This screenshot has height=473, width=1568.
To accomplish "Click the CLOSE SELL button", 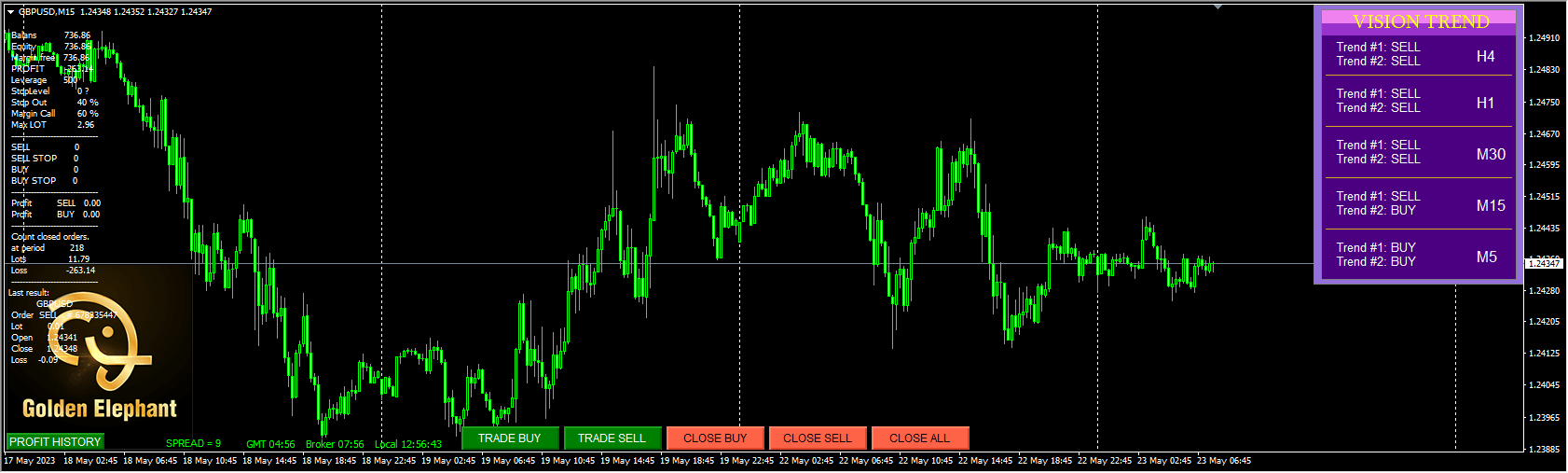I will [818, 438].
